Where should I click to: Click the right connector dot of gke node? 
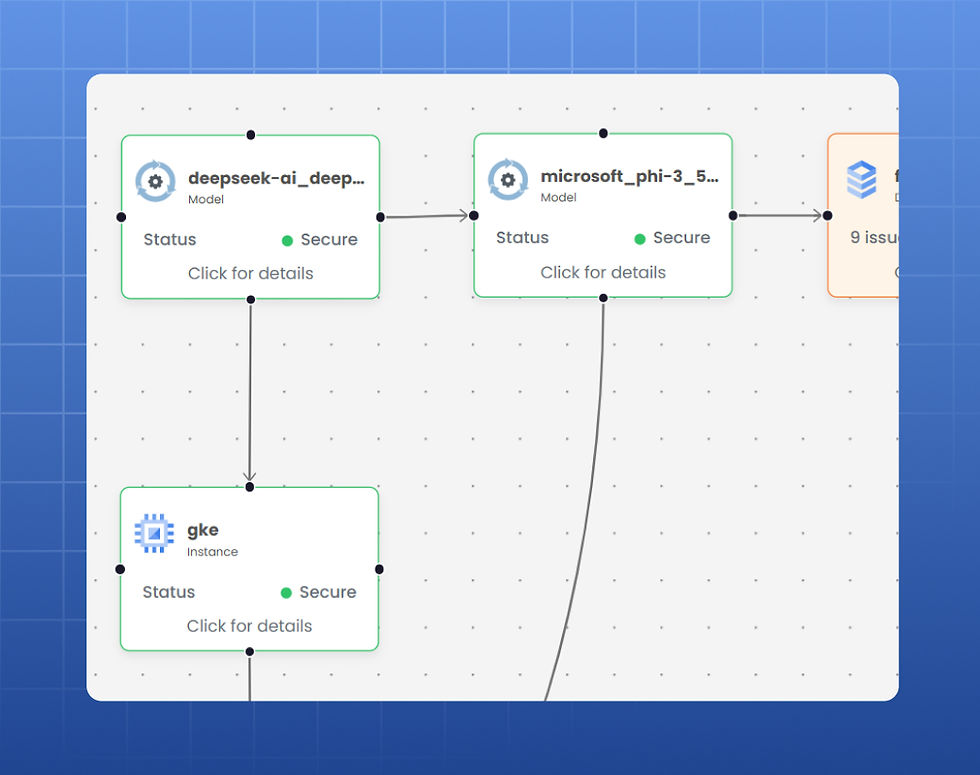click(x=379, y=569)
